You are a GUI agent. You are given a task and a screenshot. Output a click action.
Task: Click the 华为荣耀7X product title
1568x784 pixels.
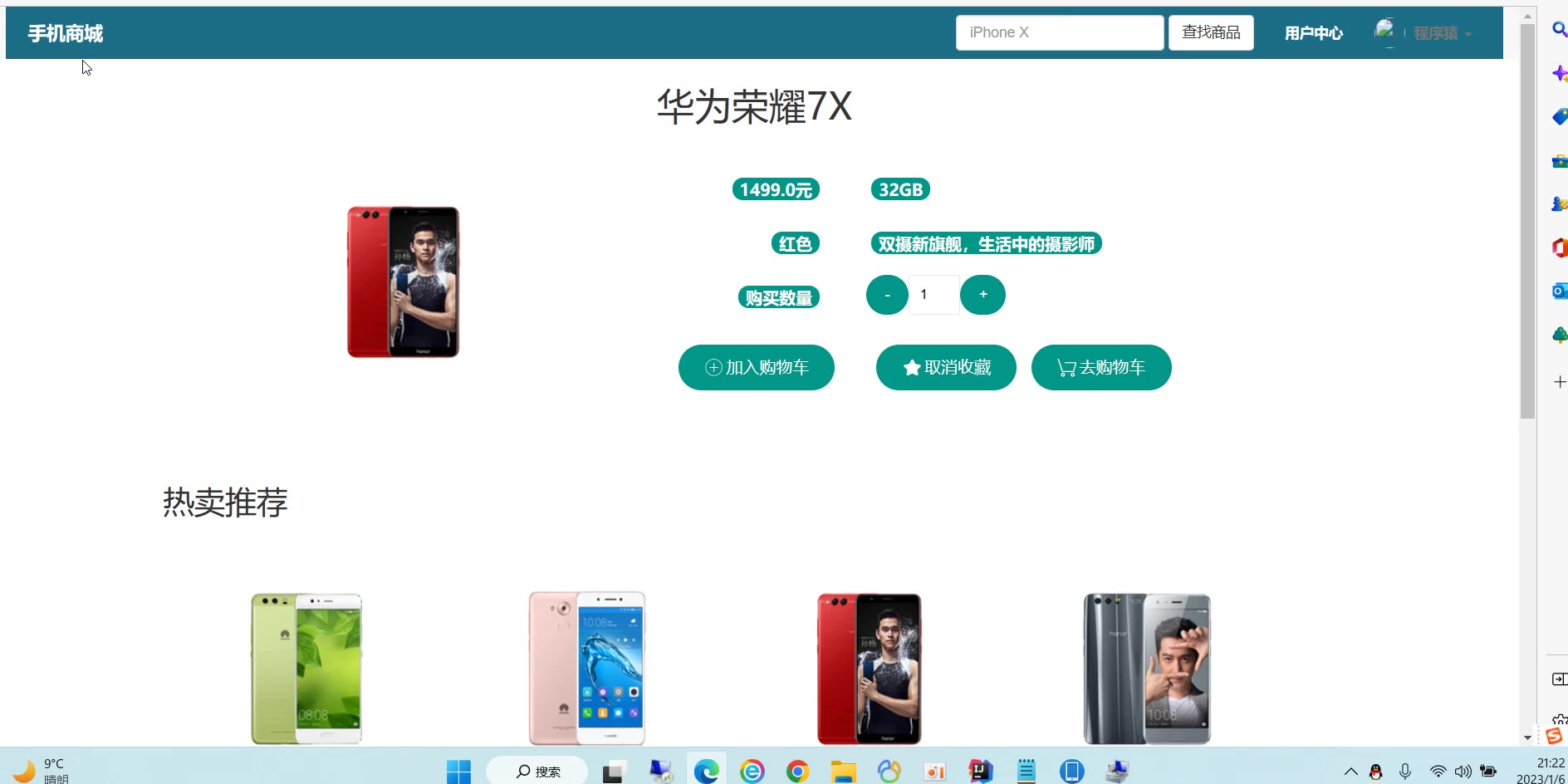pyautogui.click(x=754, y=106)
